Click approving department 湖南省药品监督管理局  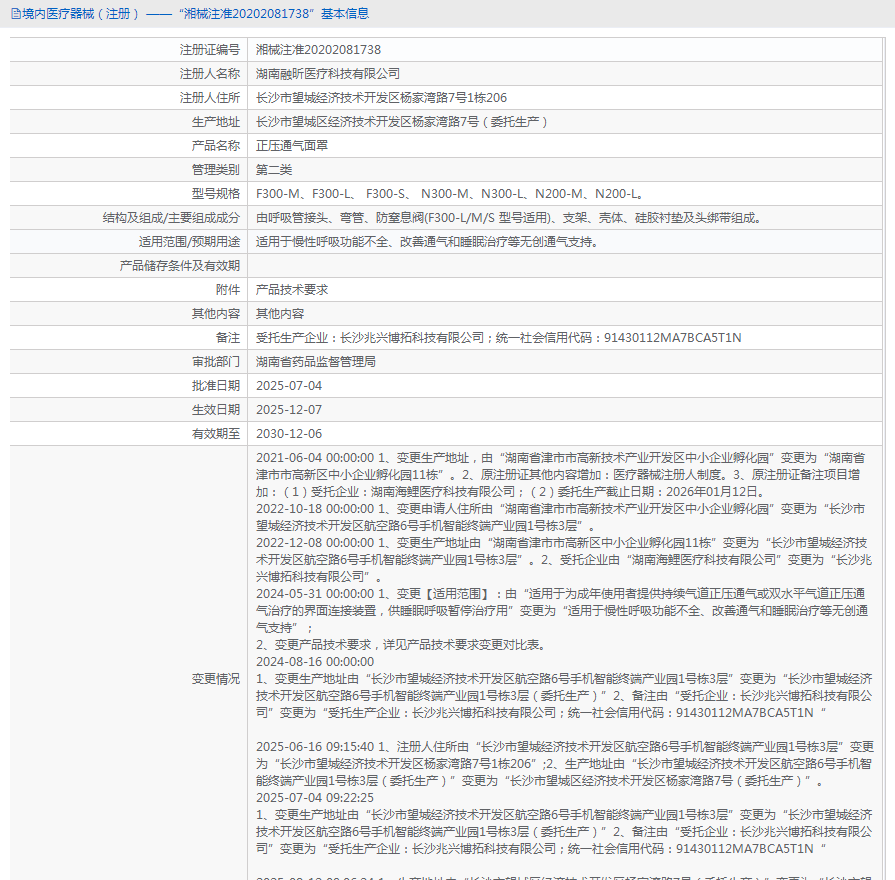click(x=316, y=361)
